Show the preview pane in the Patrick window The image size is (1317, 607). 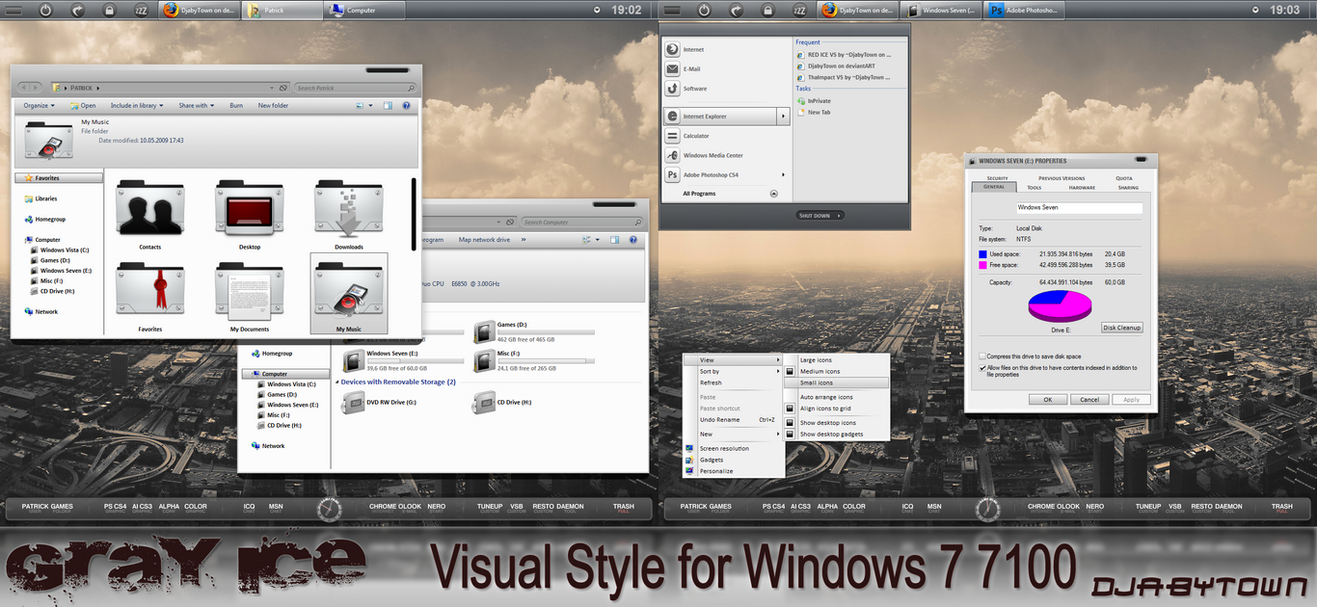coord(386,105)
